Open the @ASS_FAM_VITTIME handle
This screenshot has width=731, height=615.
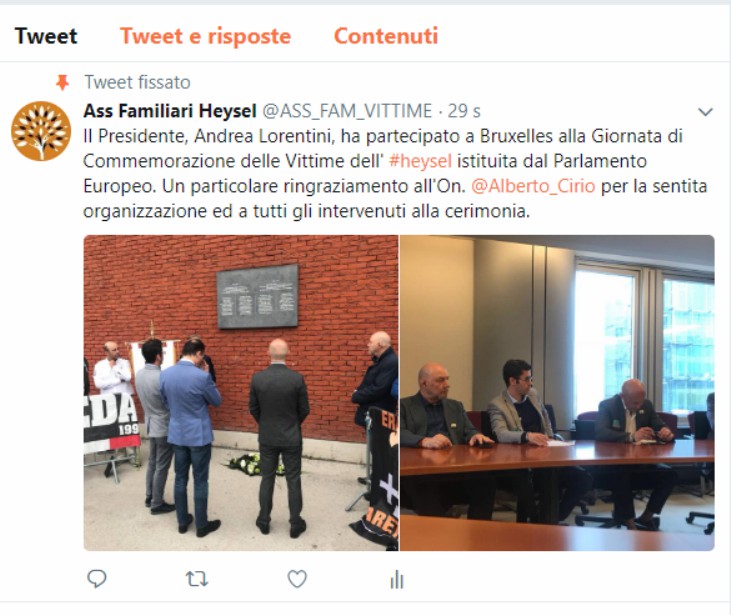(x=347, y=111)
